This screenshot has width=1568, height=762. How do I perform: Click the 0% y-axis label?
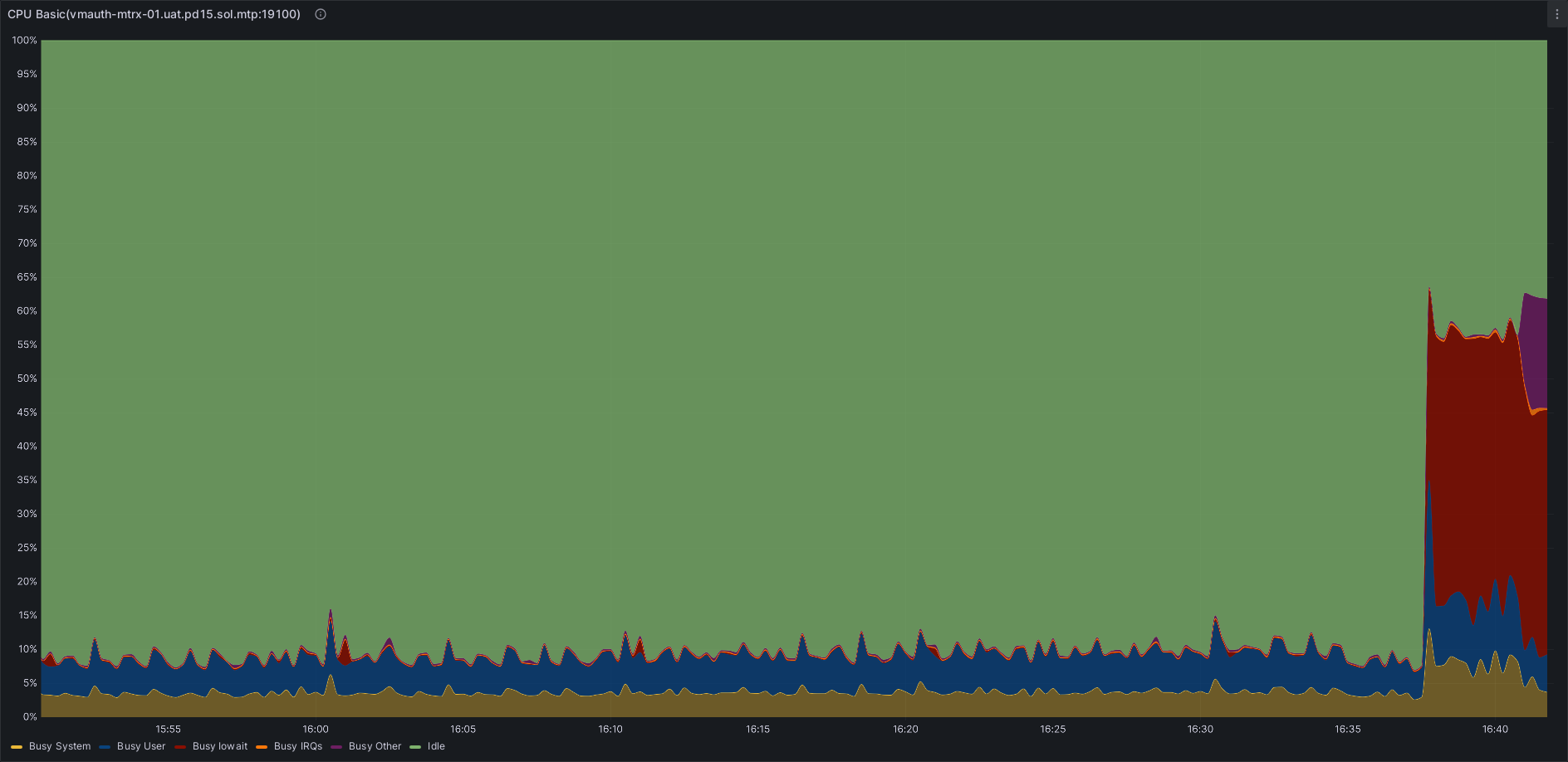30,716
